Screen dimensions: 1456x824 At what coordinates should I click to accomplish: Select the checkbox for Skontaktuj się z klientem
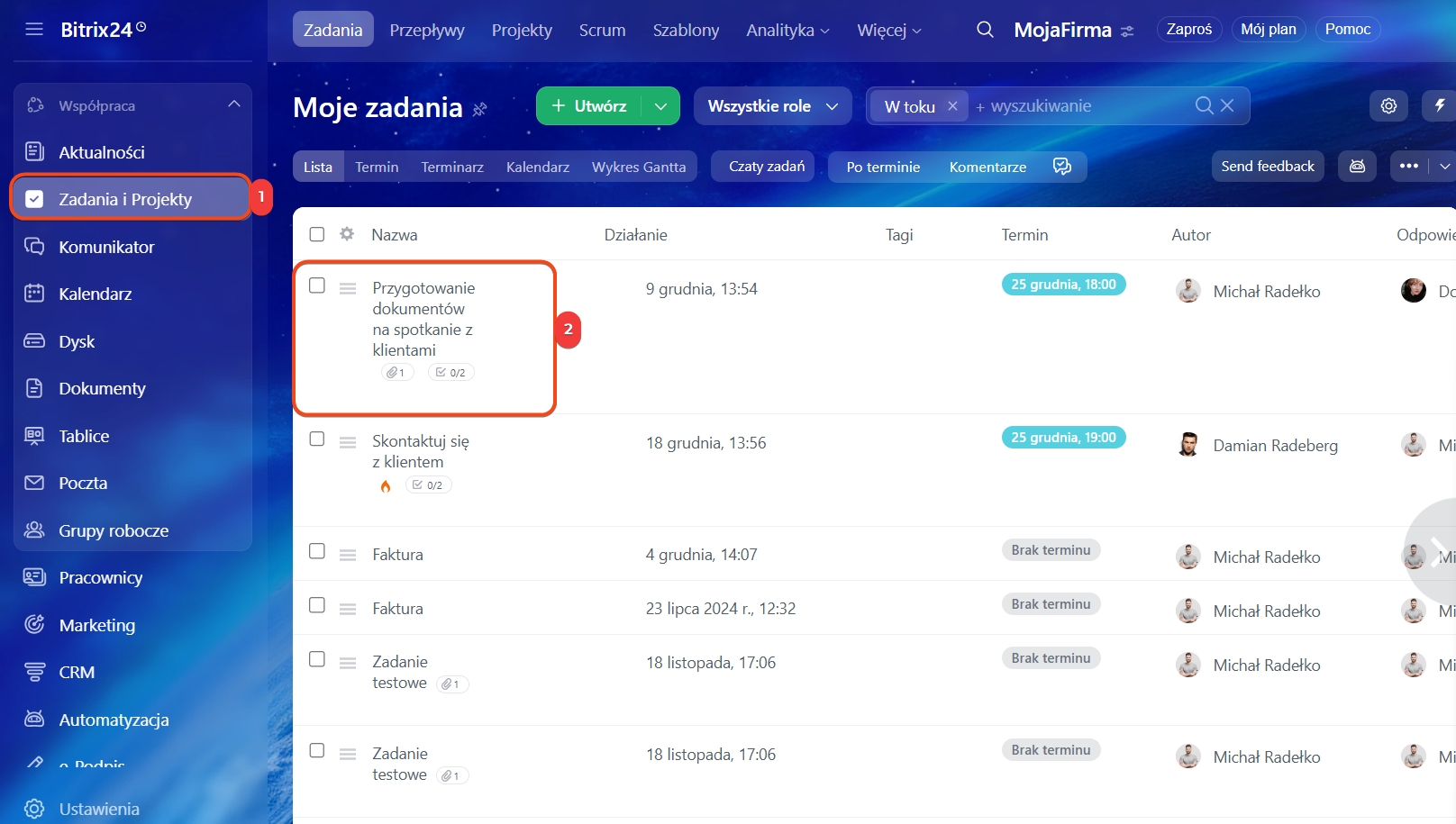317,439
